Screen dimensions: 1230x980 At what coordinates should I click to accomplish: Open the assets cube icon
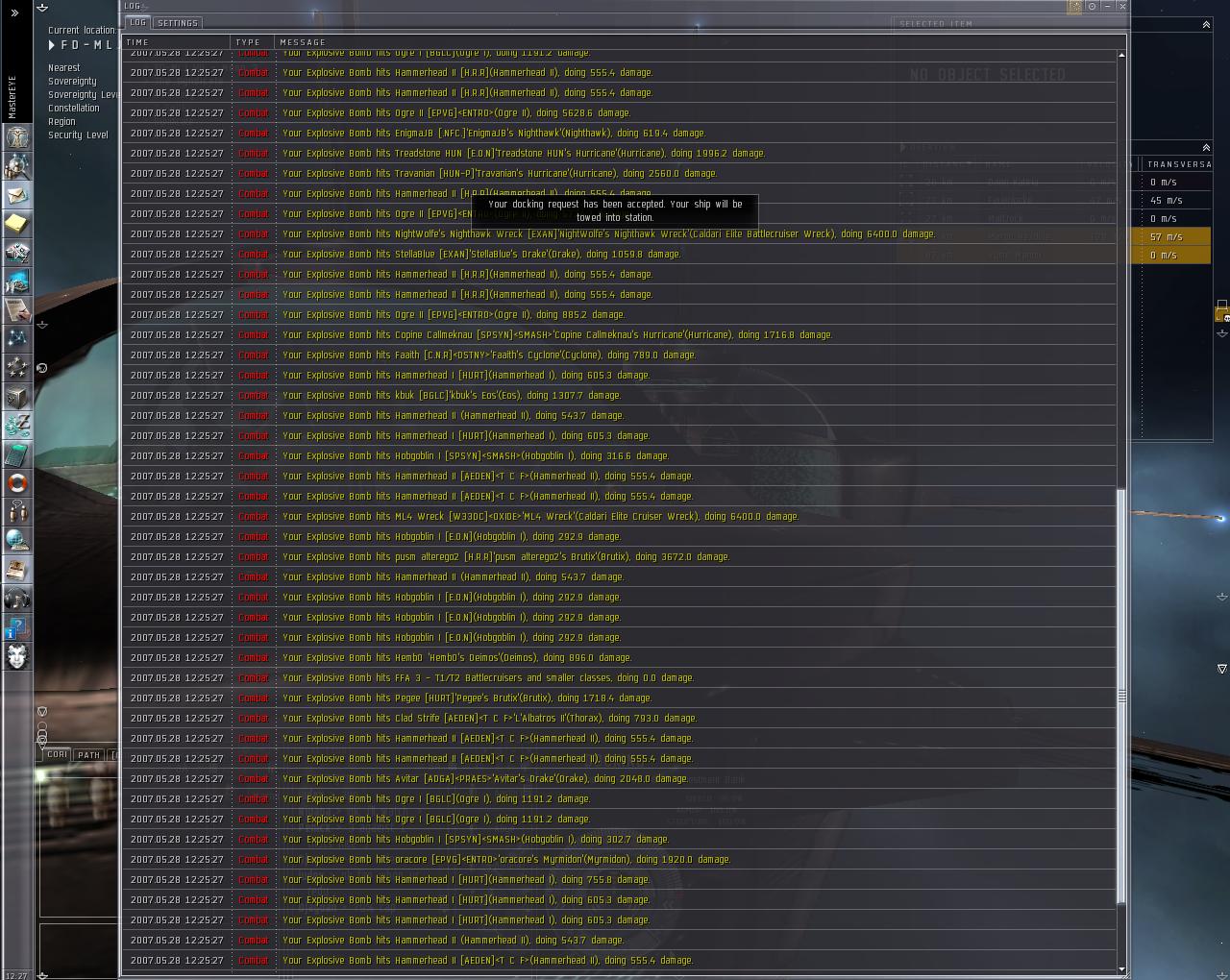[17, 397]
